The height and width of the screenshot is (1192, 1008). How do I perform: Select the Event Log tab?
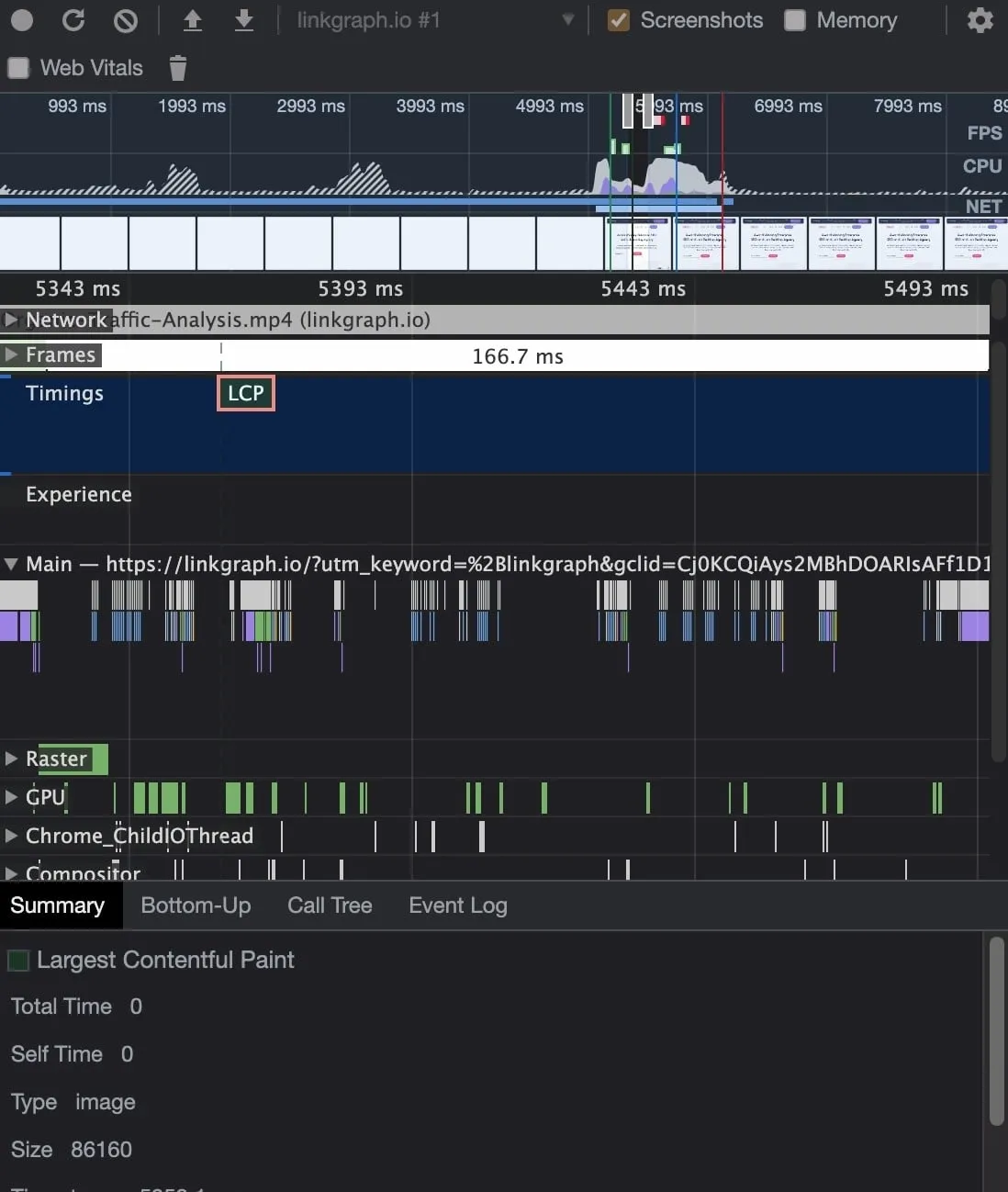point(457,905)
